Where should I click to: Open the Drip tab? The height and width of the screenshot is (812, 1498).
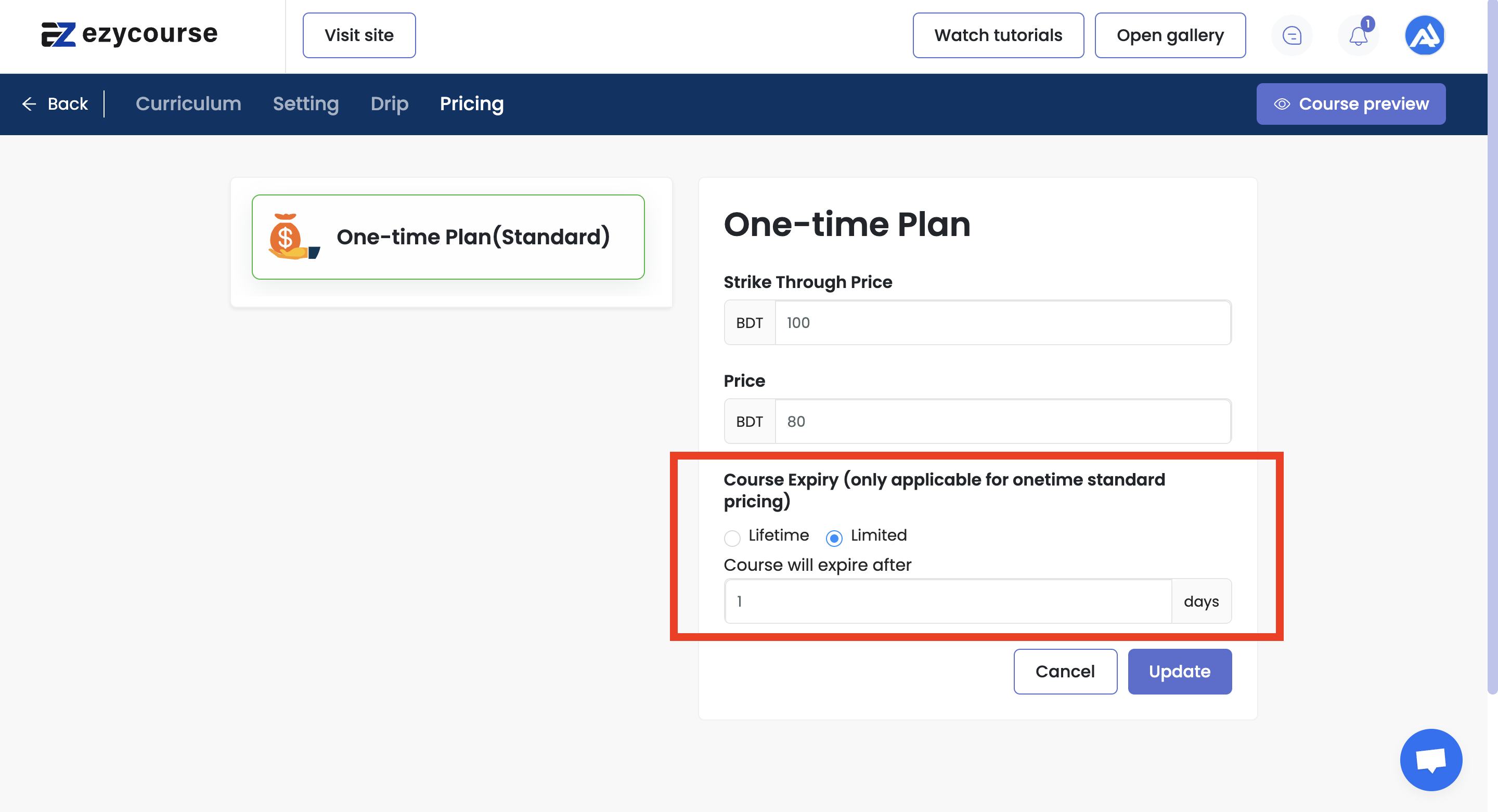tap(389, 104)
